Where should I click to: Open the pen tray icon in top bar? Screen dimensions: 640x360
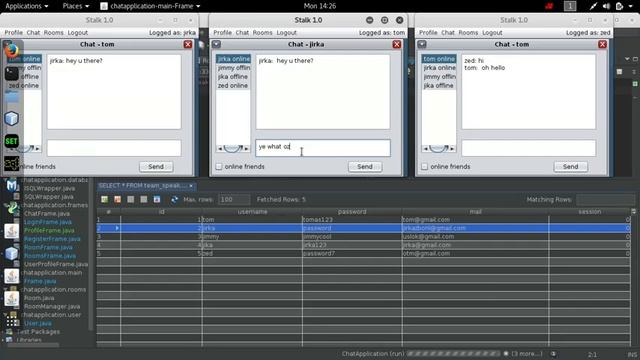point(593,6)
